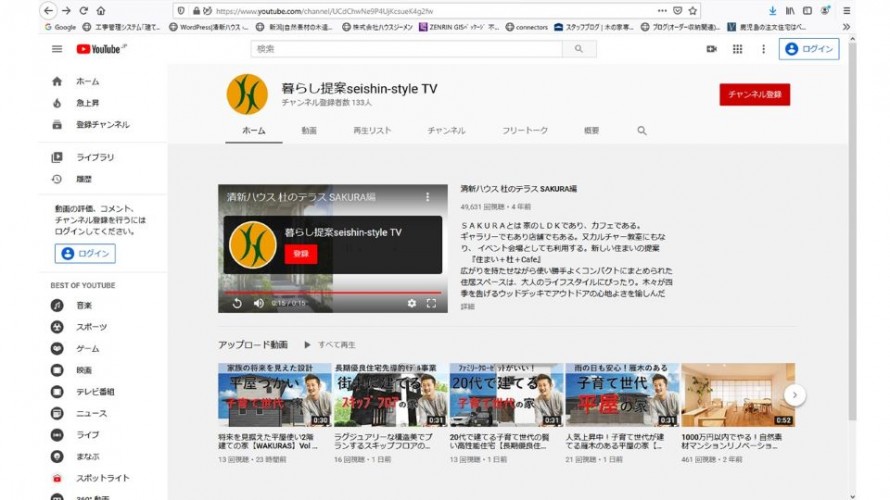
Task: Mute the featured video volume
Action: [x=259, y=303]
